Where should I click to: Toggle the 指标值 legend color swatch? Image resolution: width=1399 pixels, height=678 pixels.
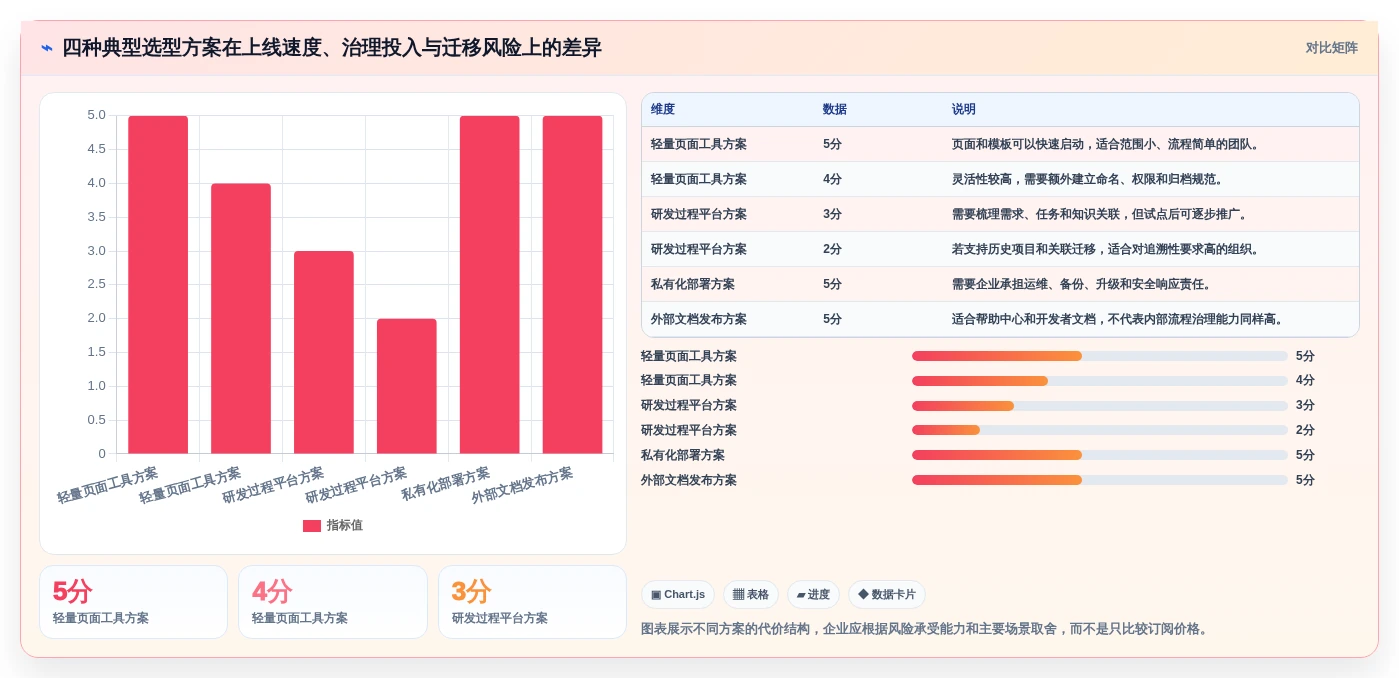point(312,526)
